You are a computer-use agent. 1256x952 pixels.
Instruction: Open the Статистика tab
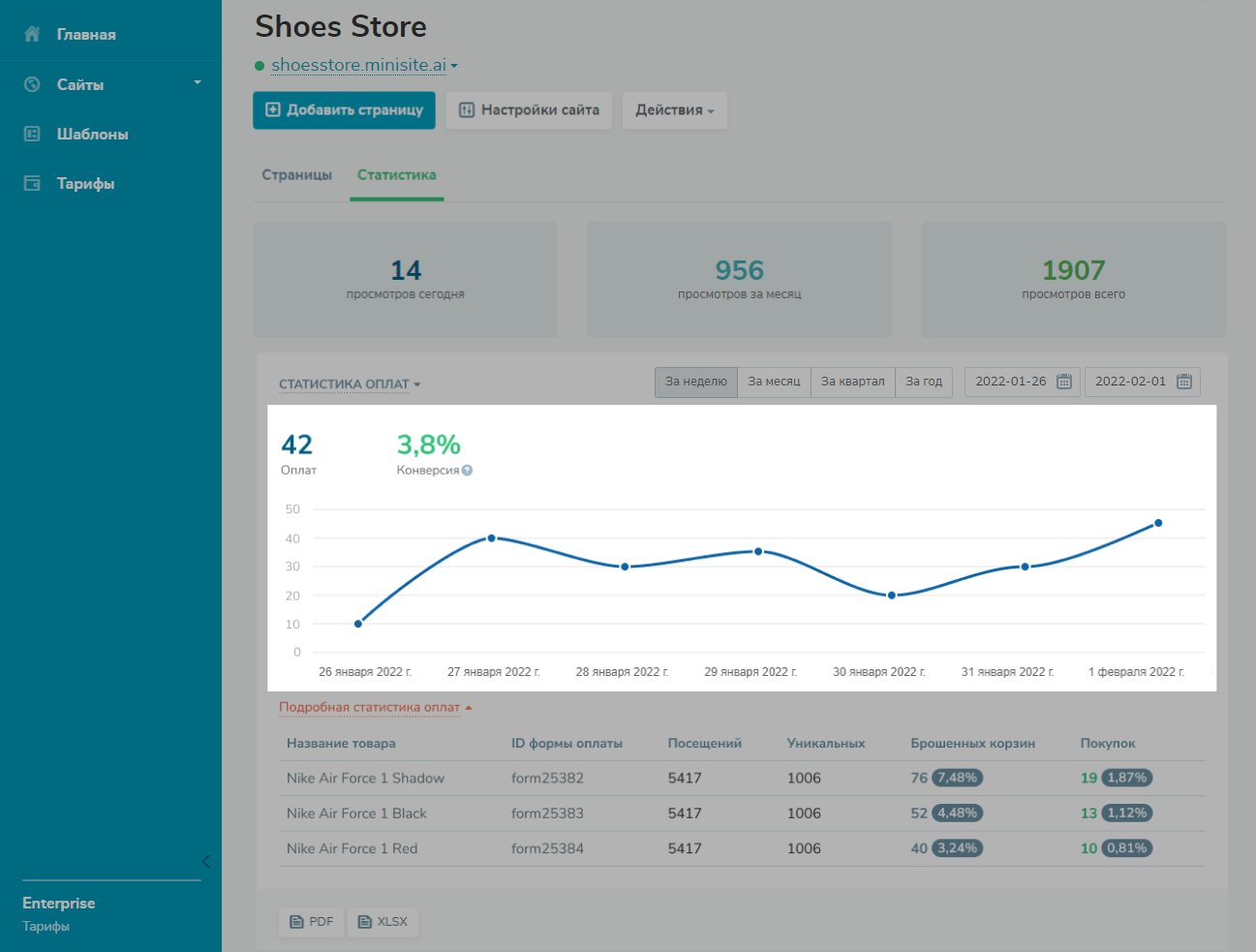[x=396, y=175]
